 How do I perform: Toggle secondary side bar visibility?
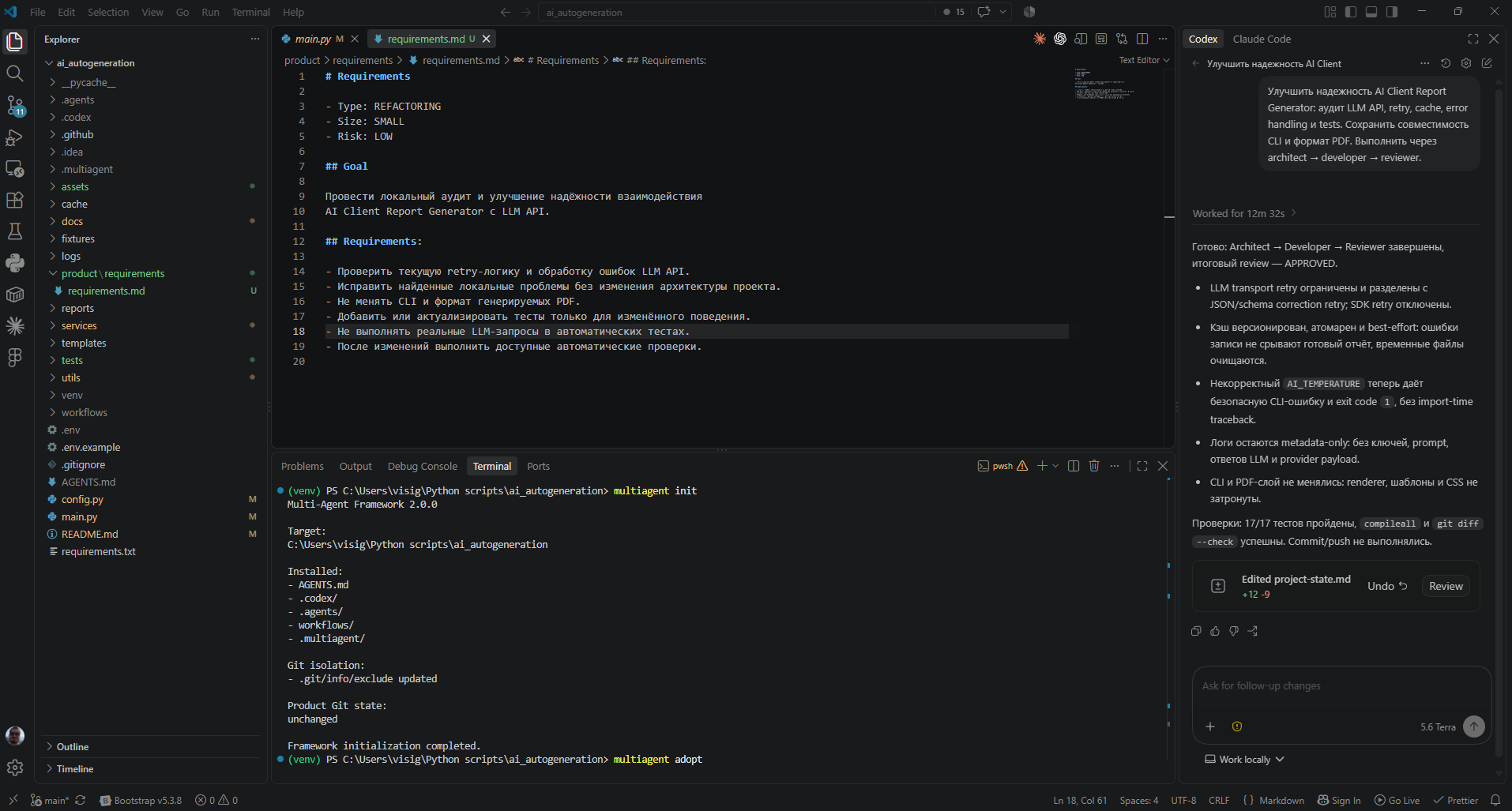coord(1392,12)
